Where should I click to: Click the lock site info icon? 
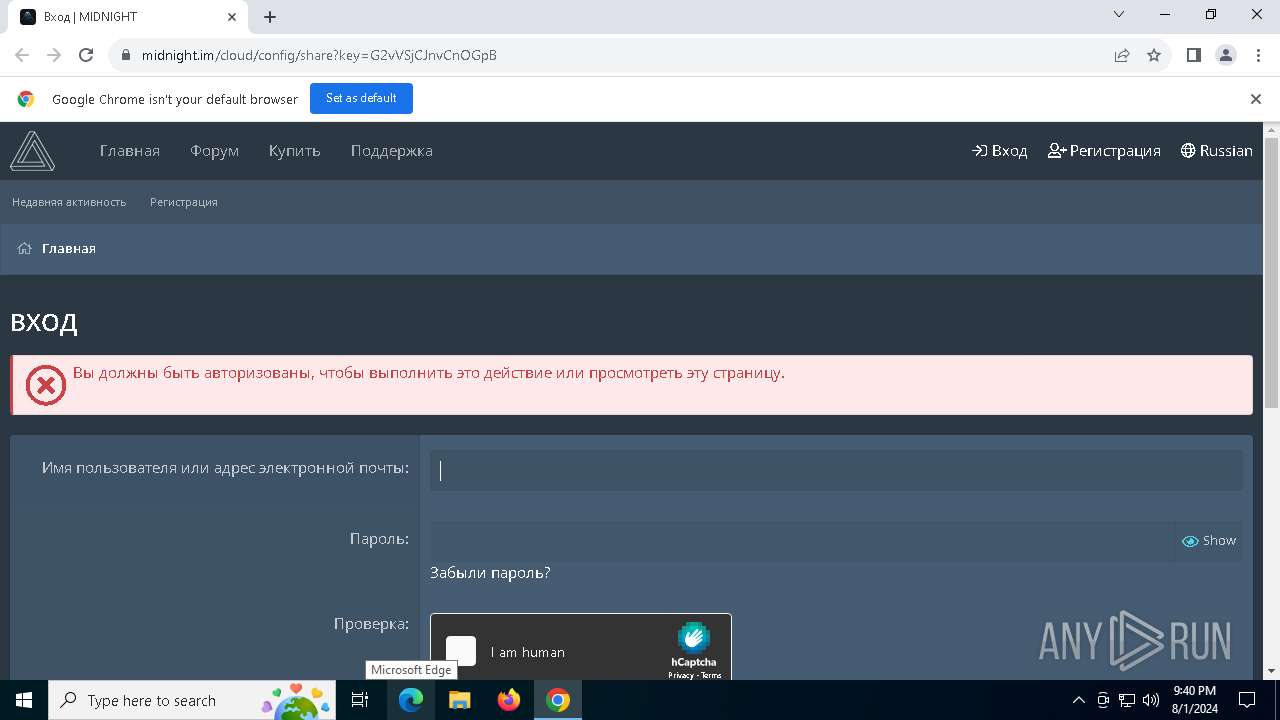tap(125, 55)
